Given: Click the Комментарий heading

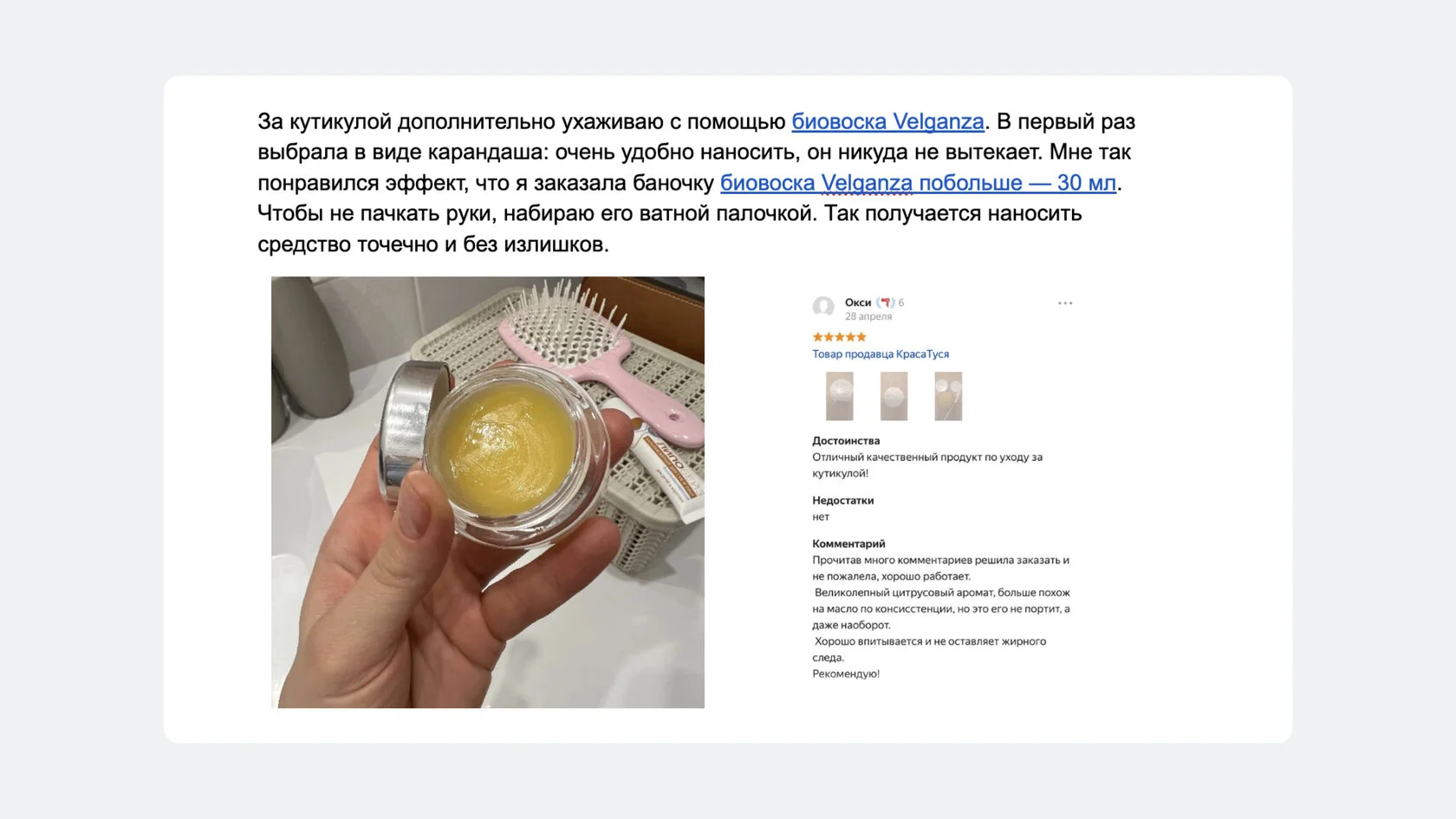Looking at the screenshot, I should (x=848, y=543).
